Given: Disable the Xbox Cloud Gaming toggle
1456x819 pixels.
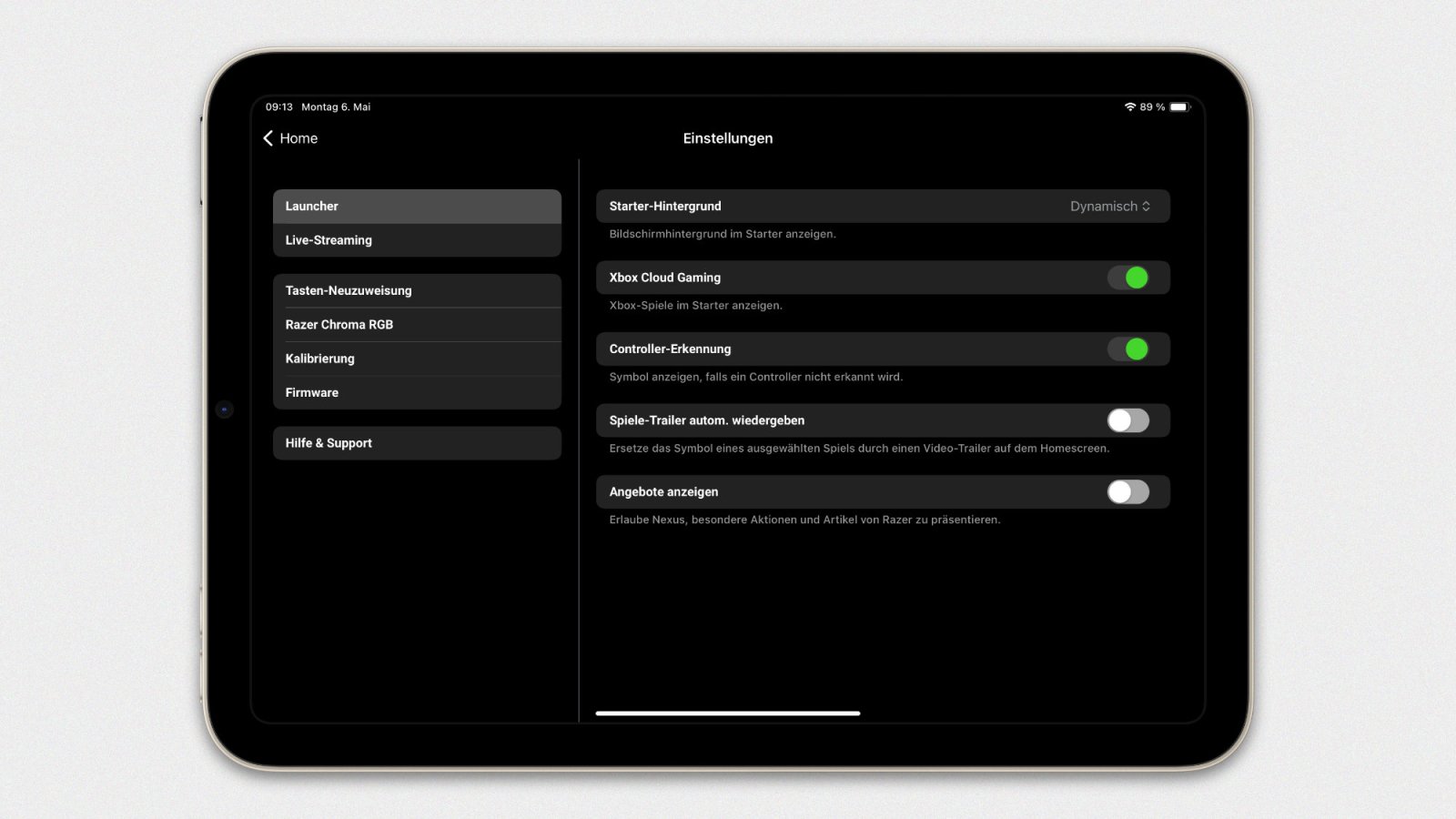Looking at the screenshot, I should click(x=1128, y=278).
